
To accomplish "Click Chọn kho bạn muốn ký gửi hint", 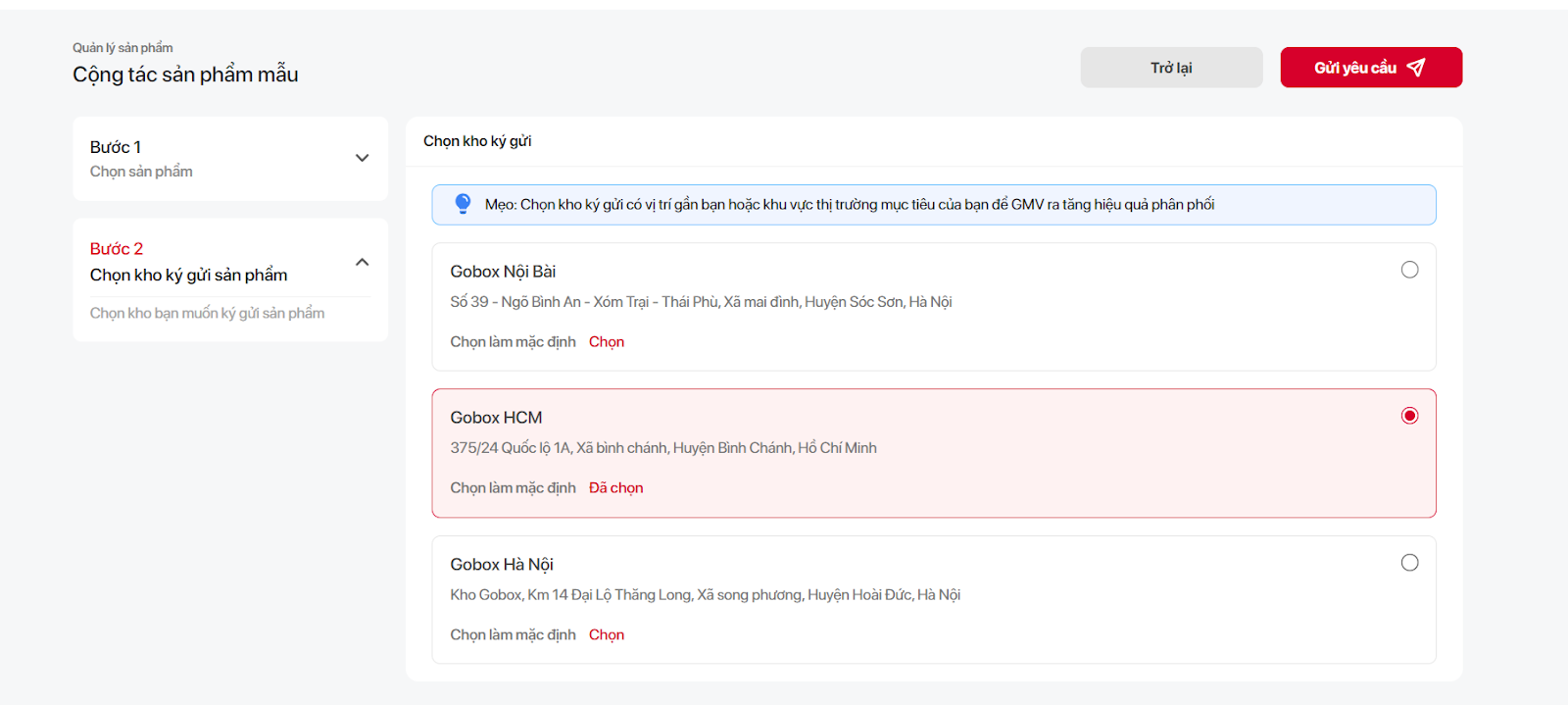I will 207,314.
